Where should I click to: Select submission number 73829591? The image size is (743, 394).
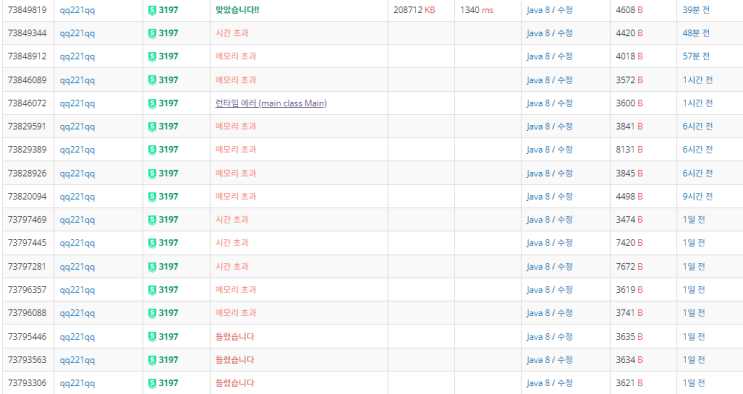(27, 127)
